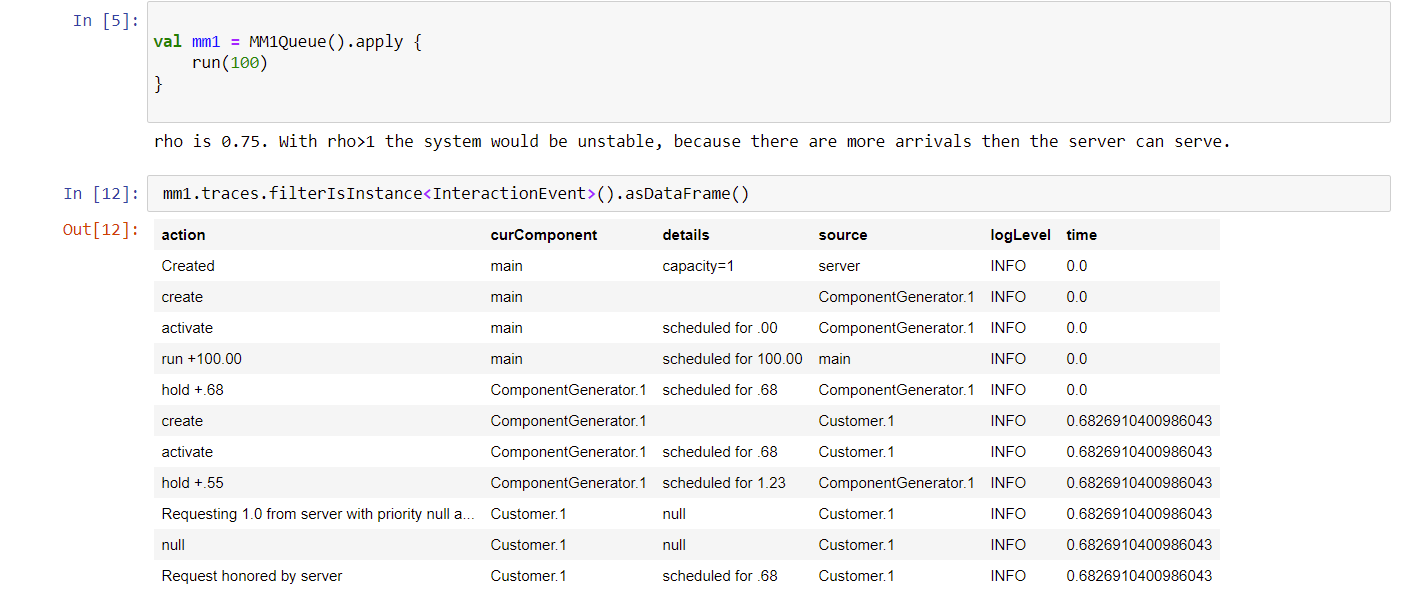Click the filterIsInstance code cell

coord(768,194)
